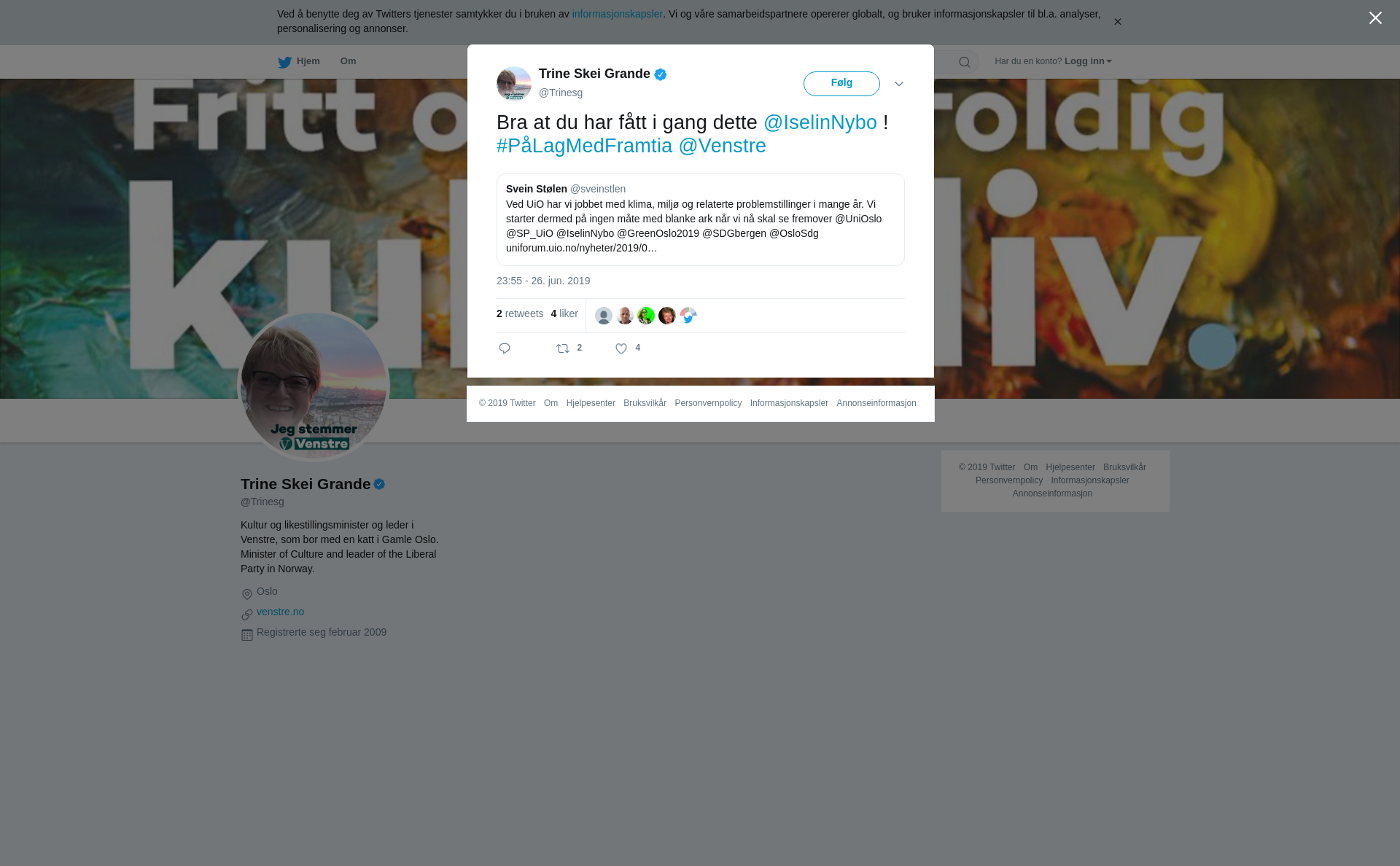The height and width of the screenshot is (866, 1400).
Task: Click the Følg follow button
Action: tap(841, 84)
